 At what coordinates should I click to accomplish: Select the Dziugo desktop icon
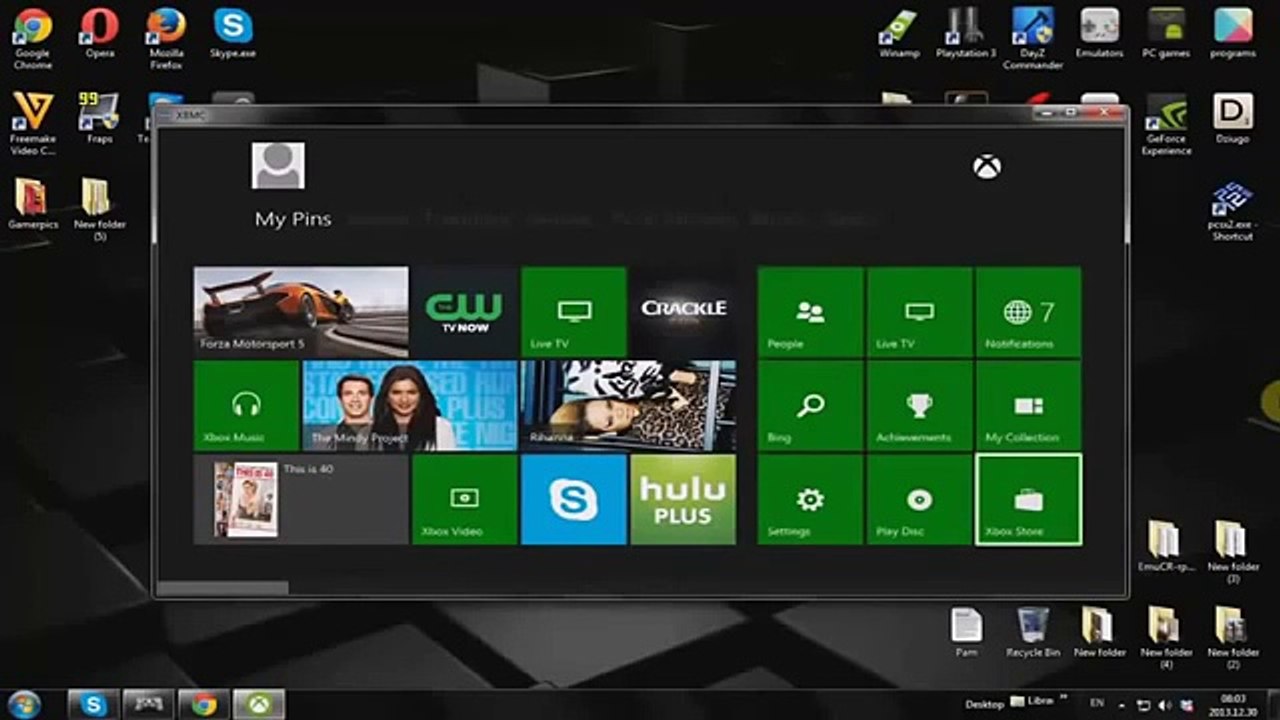point(1233,118)
